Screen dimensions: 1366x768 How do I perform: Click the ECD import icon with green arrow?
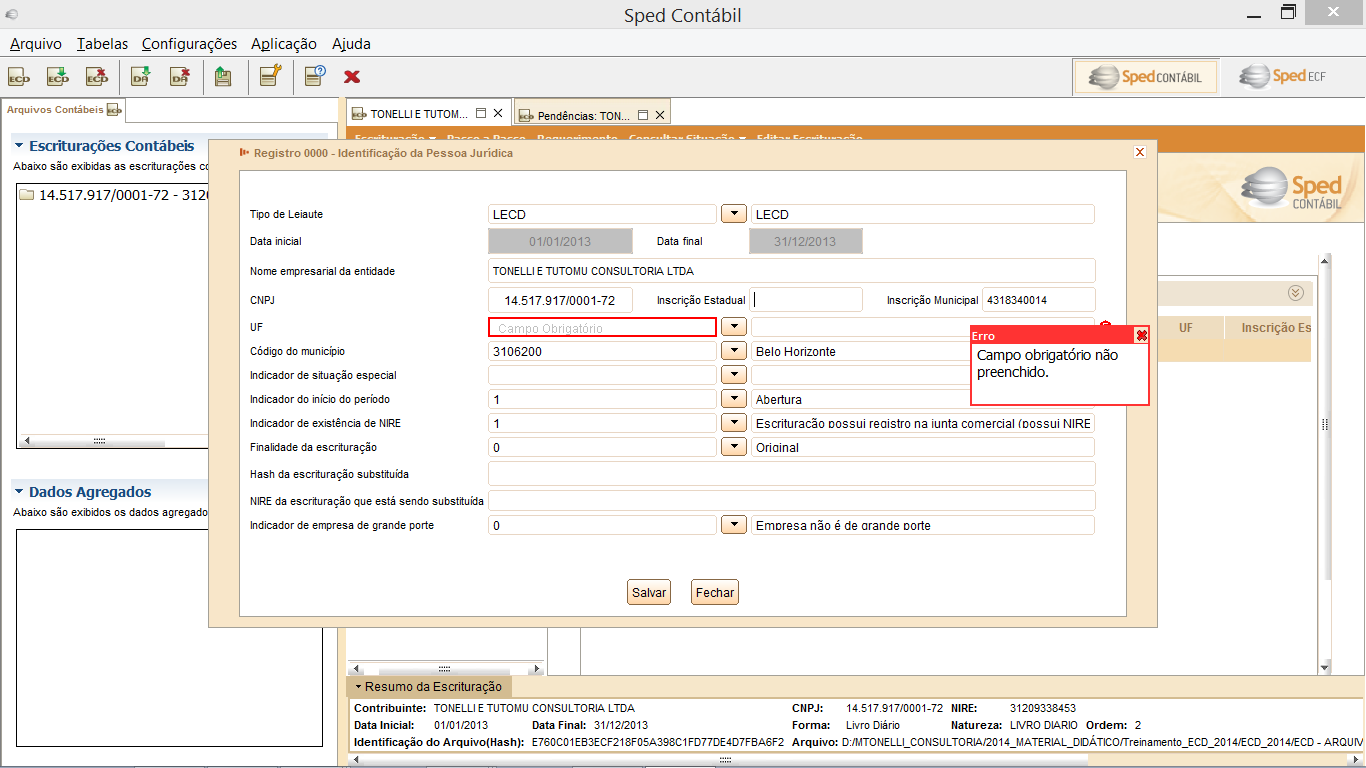point(58,76)
